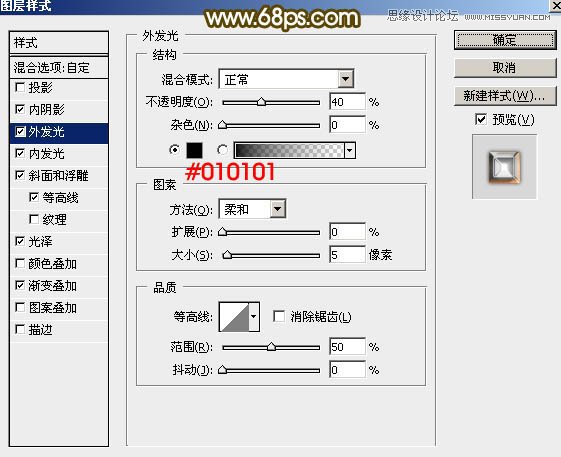The width and height of the screenshot is (561, 457).
Task: Open the 斜面和浮雕 settings panel
Action: pyautogui.click(x=58, y=176)
